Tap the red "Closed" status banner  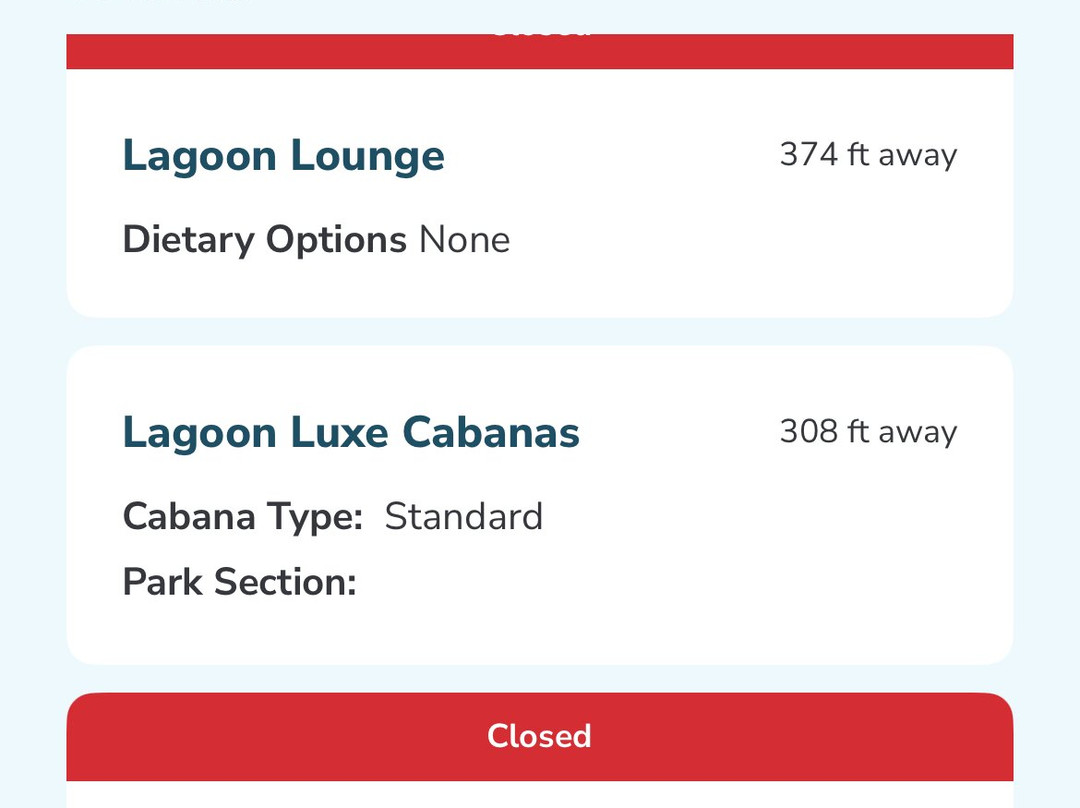[x=539, y=736]
